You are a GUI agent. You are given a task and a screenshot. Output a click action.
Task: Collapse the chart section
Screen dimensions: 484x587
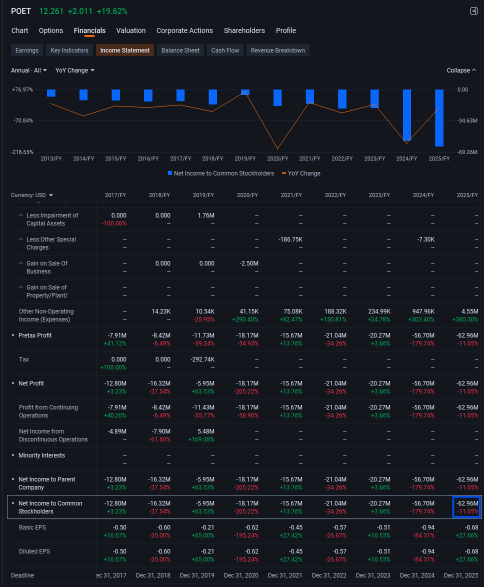click(x=461, y=70)
